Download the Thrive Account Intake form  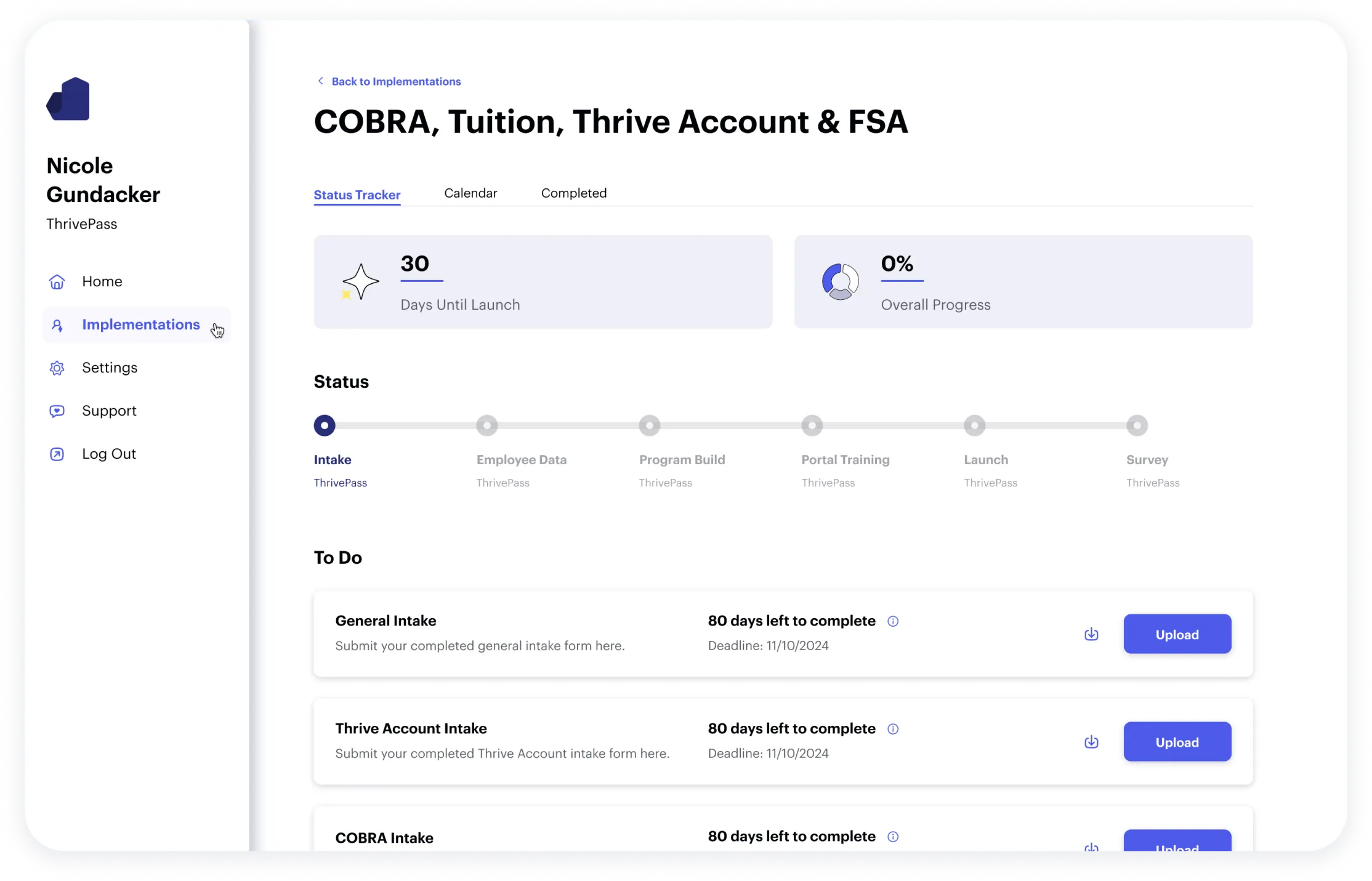tap(1091, 741)
